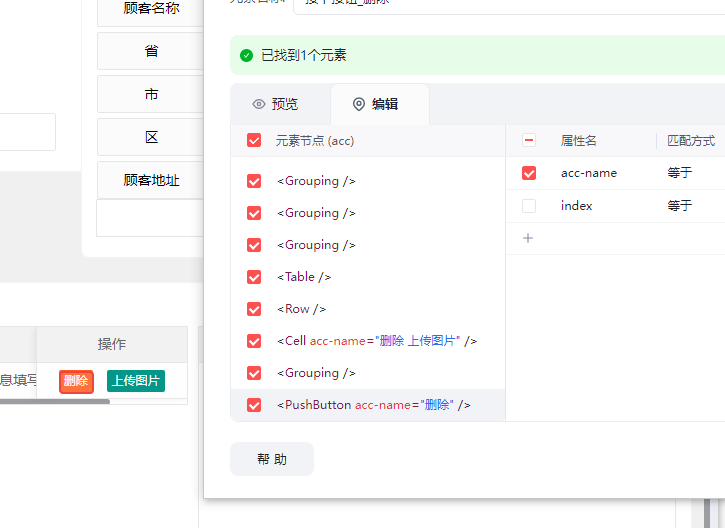Screen dimensions: 725x528
Task: Select the first <Grouping /> node row
Action: click(368, 181)
